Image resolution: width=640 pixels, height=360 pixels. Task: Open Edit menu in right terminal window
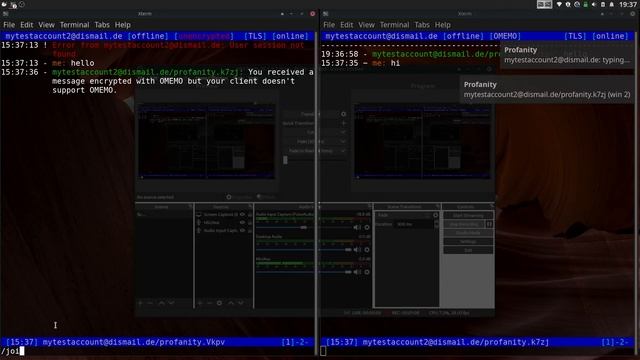click(x=347, y=25)
